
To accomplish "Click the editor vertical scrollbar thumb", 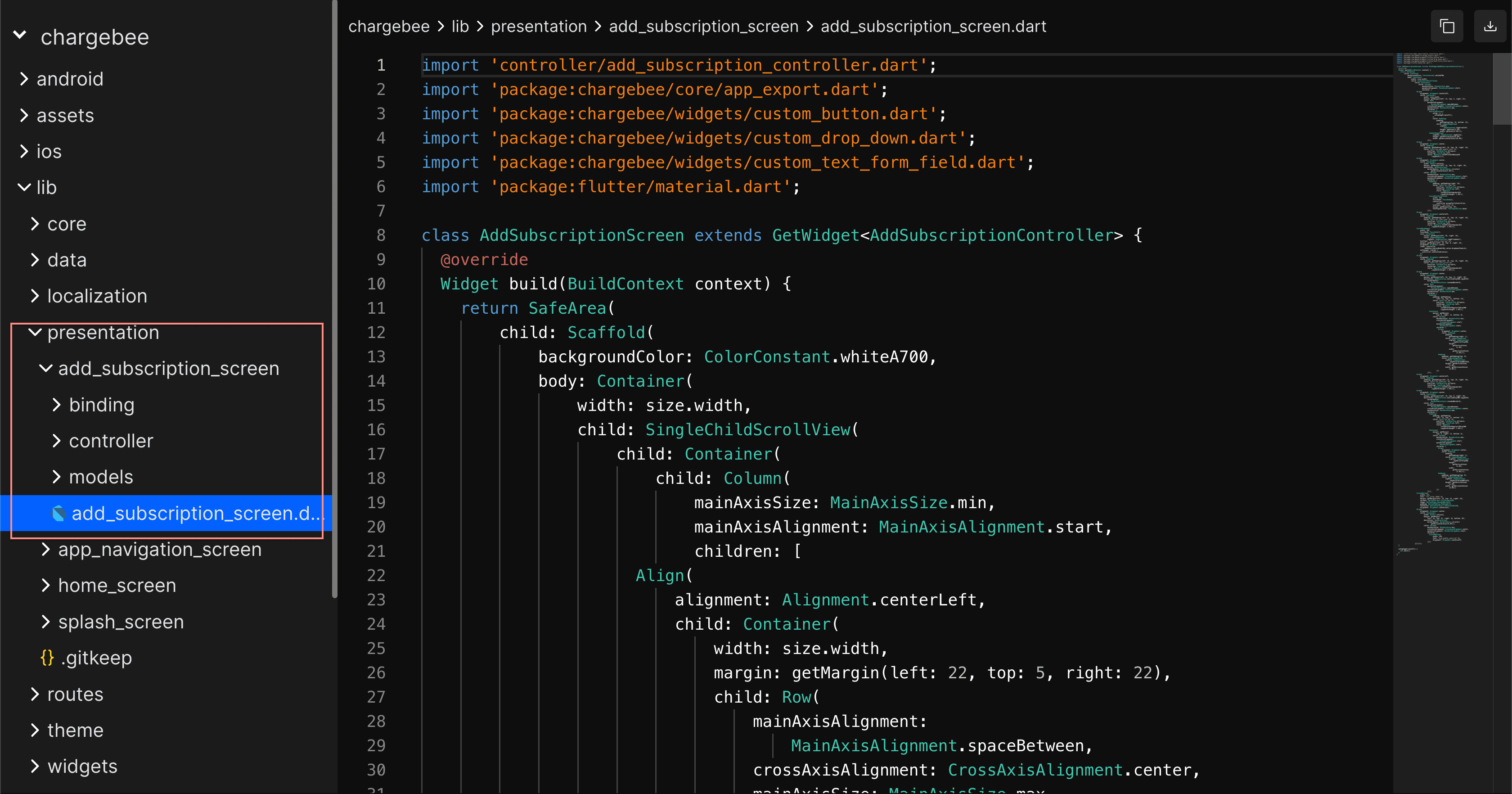I will [1502, 89].
